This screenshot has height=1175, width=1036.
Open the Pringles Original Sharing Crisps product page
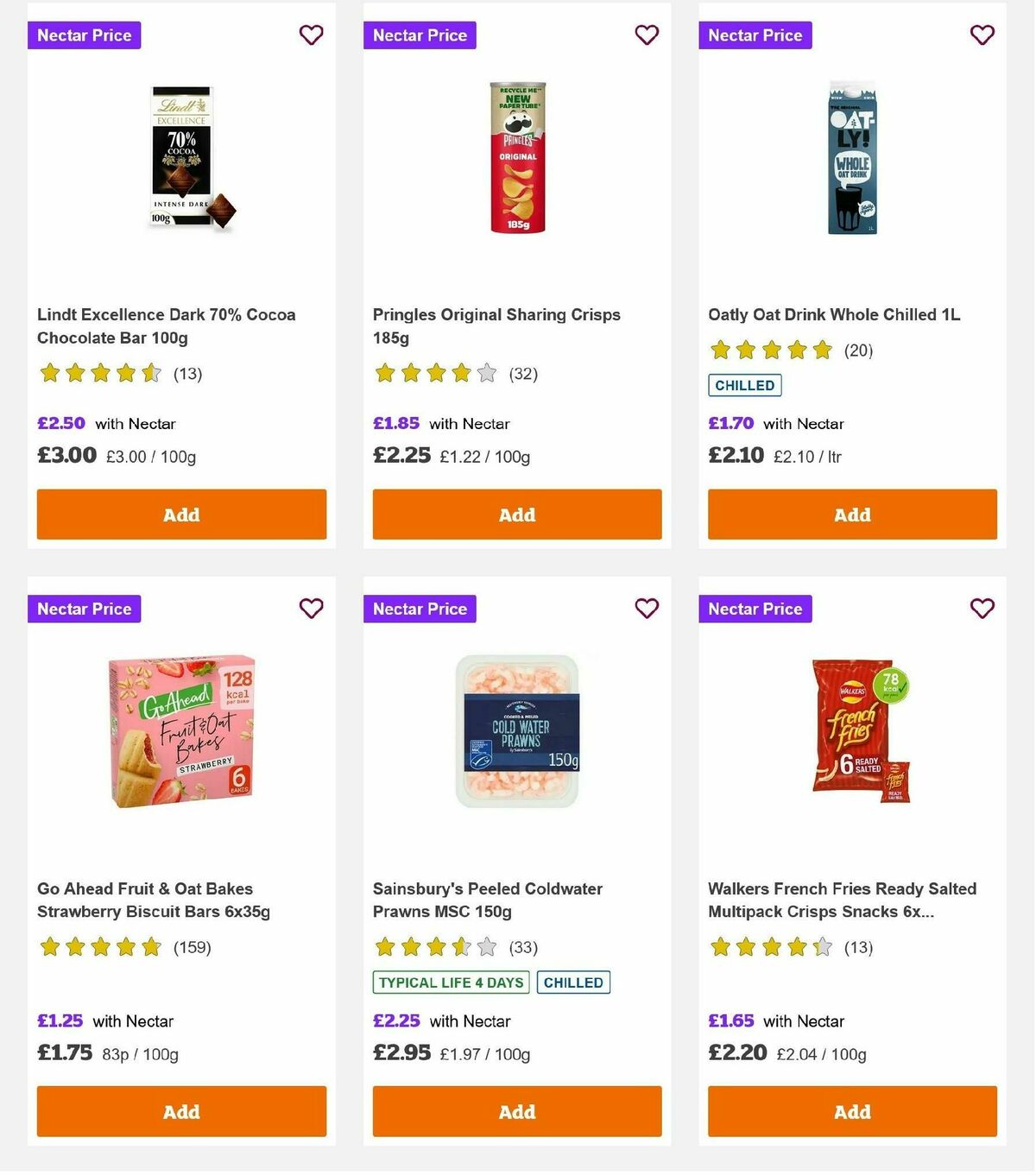(496, 326)
